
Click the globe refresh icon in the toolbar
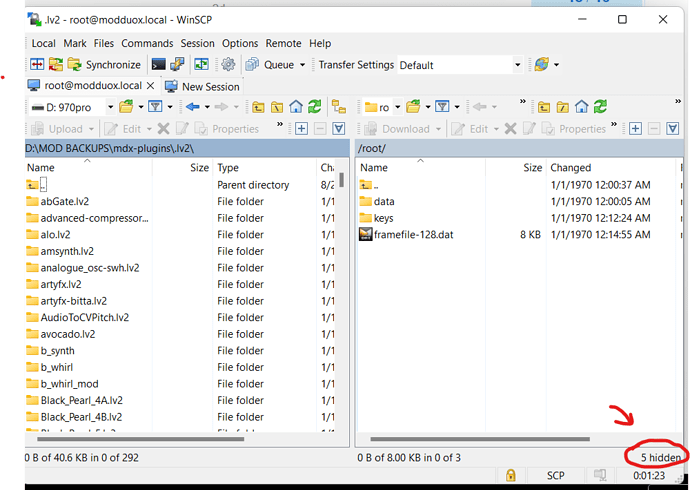pos(541,65)
